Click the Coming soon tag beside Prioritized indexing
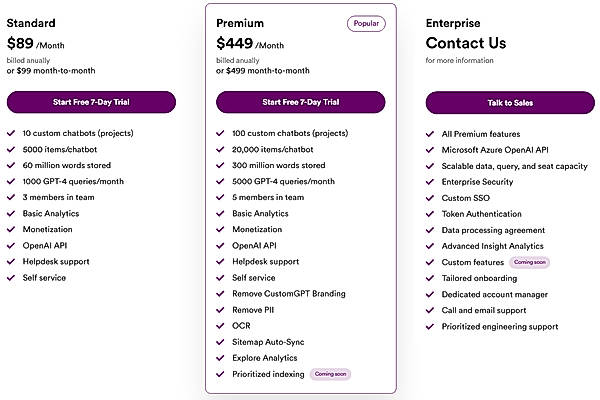600x400 pixels. [330, 374]
